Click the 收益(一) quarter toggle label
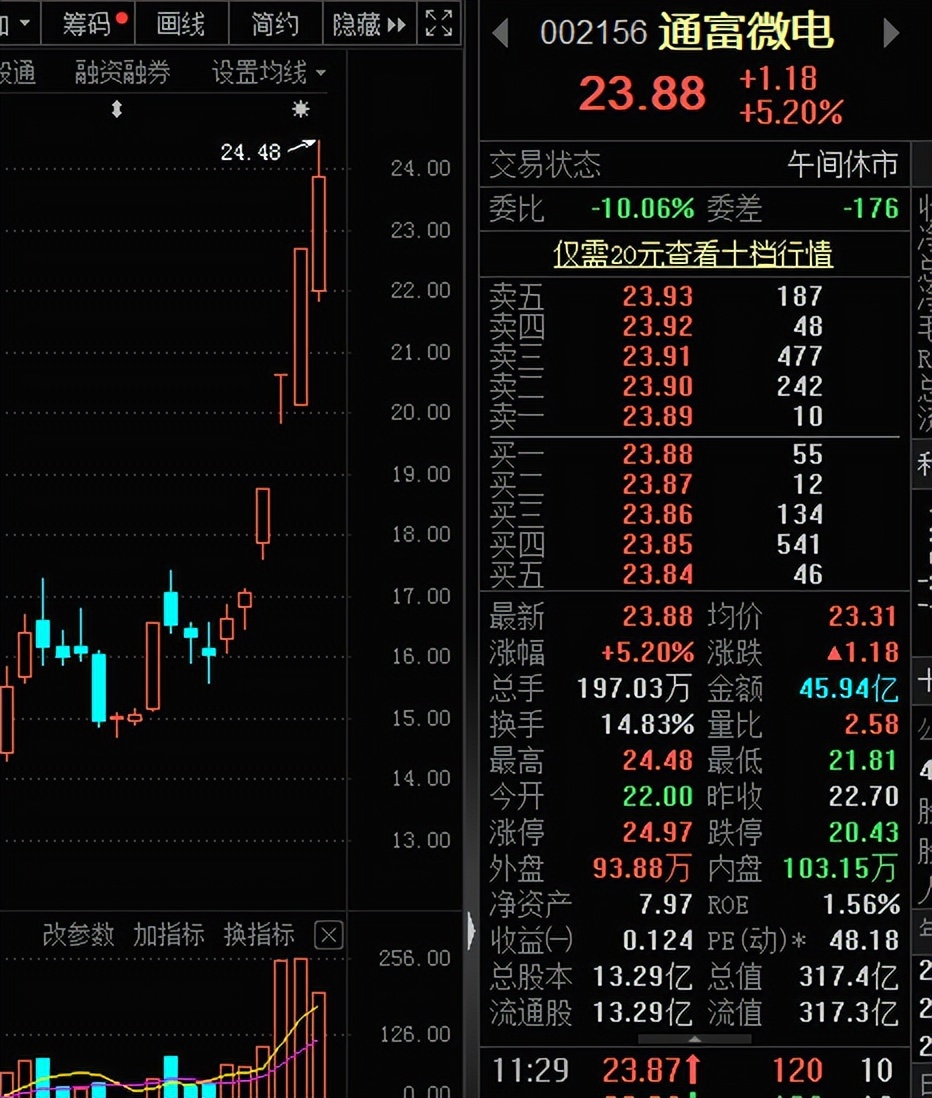Viewport: 932px width, 1098px height. [x=531, y=940]
